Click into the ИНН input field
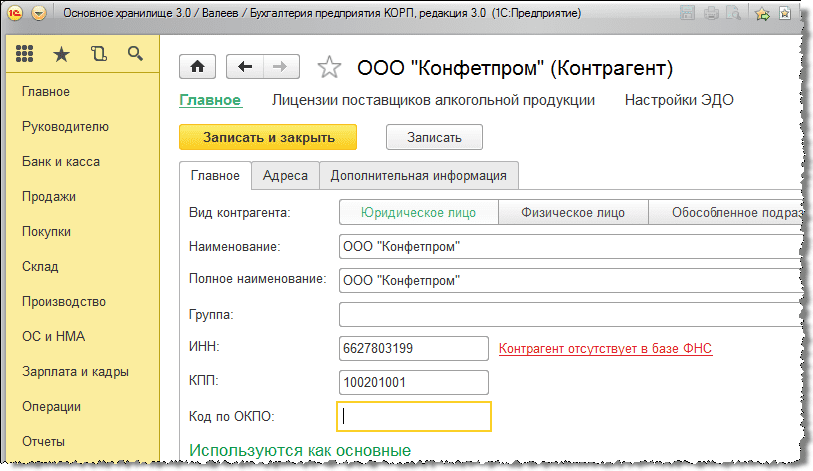 (x=413, y=348)
